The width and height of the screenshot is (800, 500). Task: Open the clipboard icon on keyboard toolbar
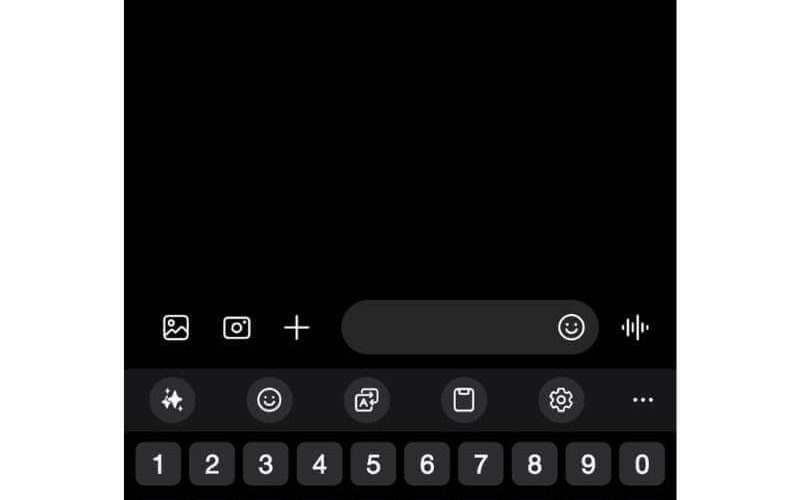[x=464, y=400]
